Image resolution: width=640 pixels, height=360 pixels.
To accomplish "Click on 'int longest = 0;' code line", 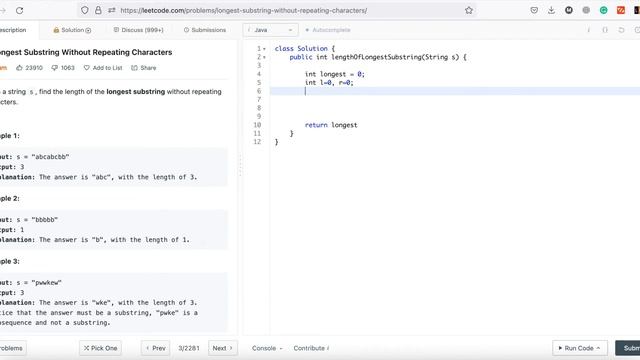I will pos(335,74).
